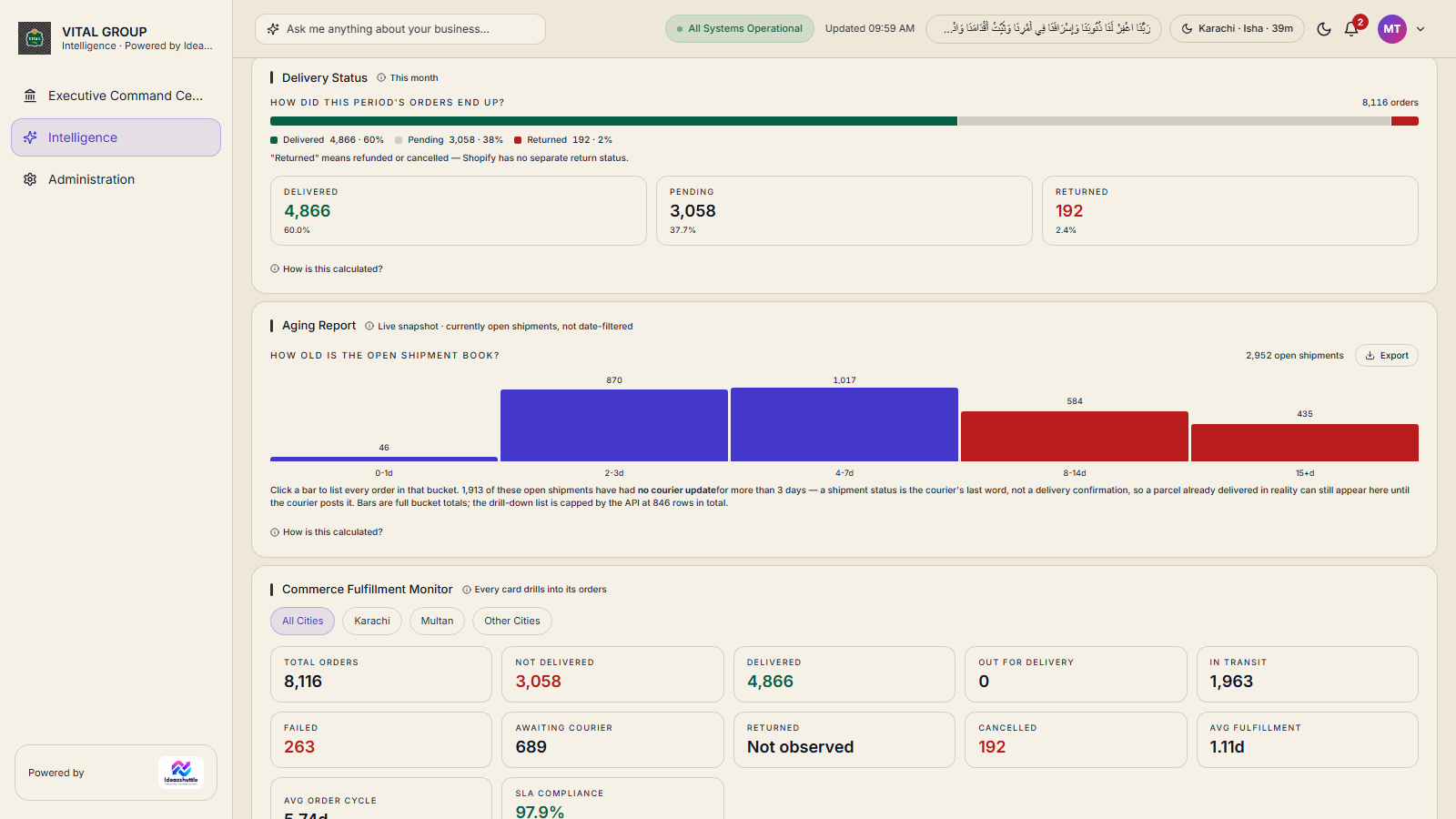Image resolution: width=1456 pixels, height=819 pixels.
Task: Open Administration sidebar item
Action: click(x=116, y=179)
